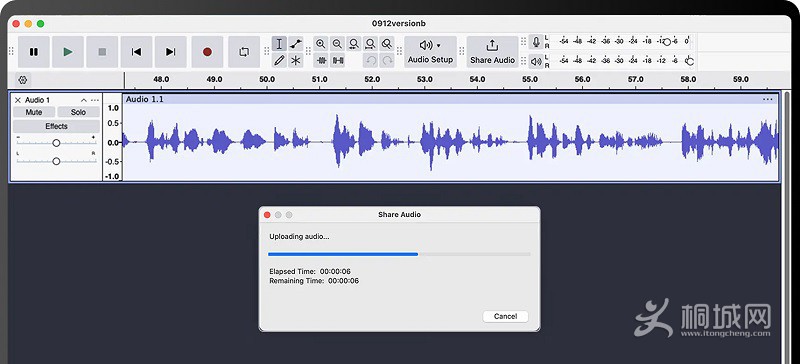Skip to the end of the project
800x364 pixels.
pos(170,52)
